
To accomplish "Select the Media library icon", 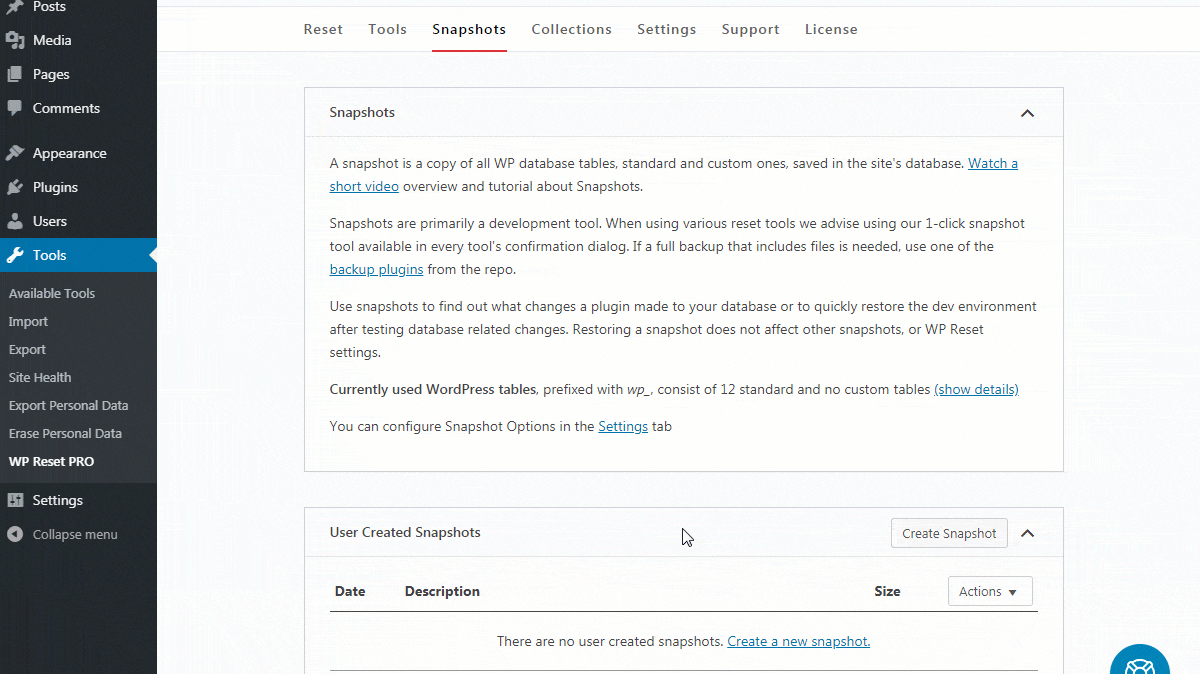I will pyautogui.click(x=16, y=40).
